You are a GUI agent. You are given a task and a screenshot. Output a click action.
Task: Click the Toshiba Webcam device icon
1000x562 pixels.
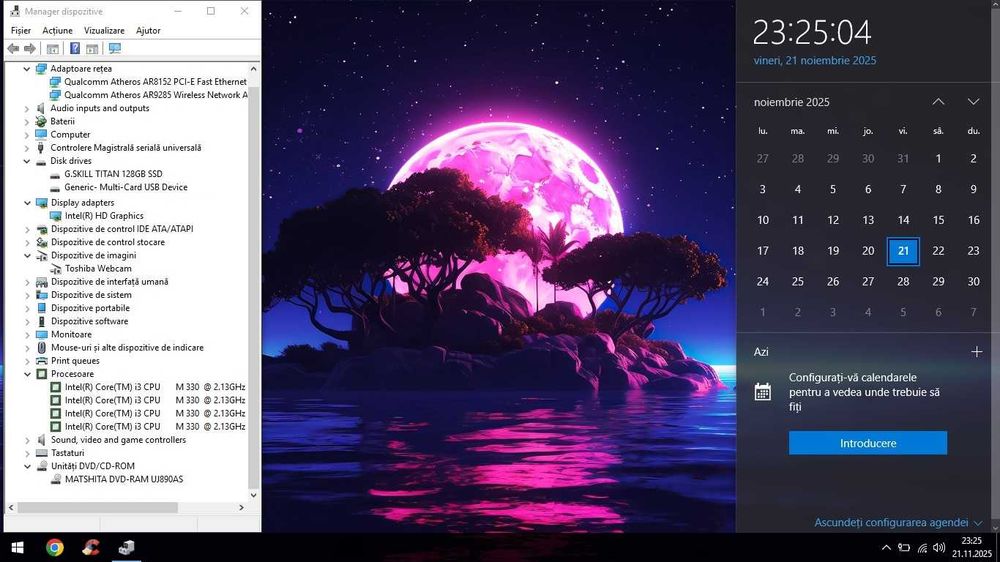55,269
